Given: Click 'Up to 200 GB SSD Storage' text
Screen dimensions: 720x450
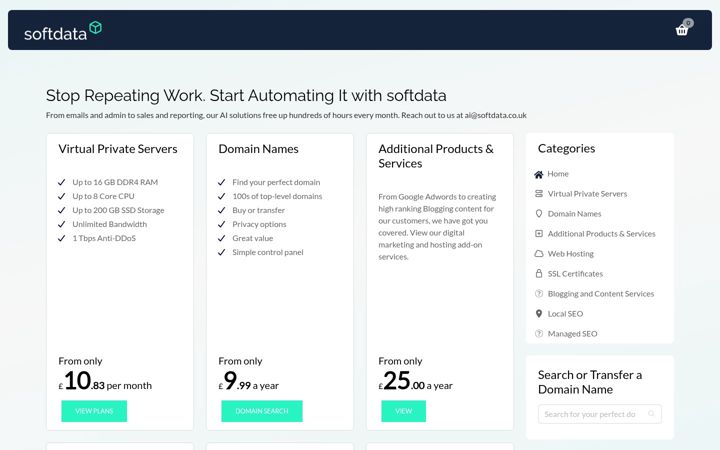Looking at the screenshot, I should (x=118, y=210).
